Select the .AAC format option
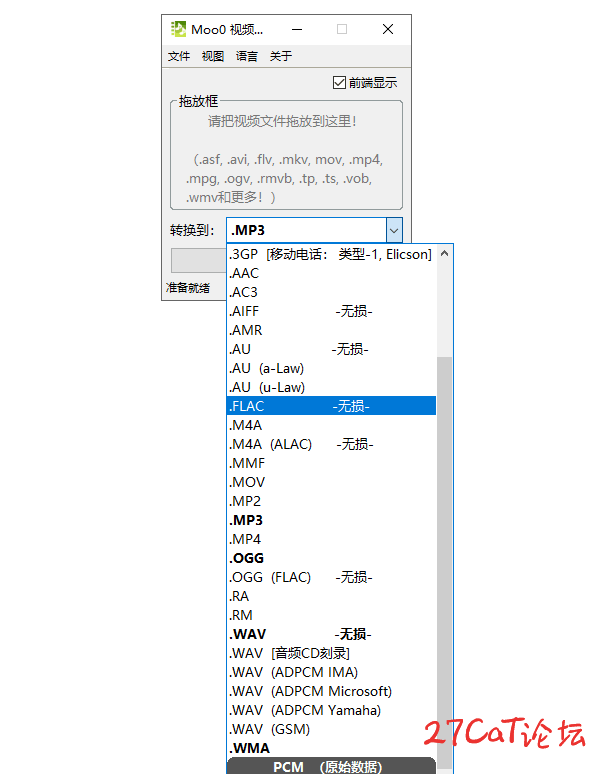The width and height of the screenshot is (601, 774). pyautogui.click(x=331, y=273)
